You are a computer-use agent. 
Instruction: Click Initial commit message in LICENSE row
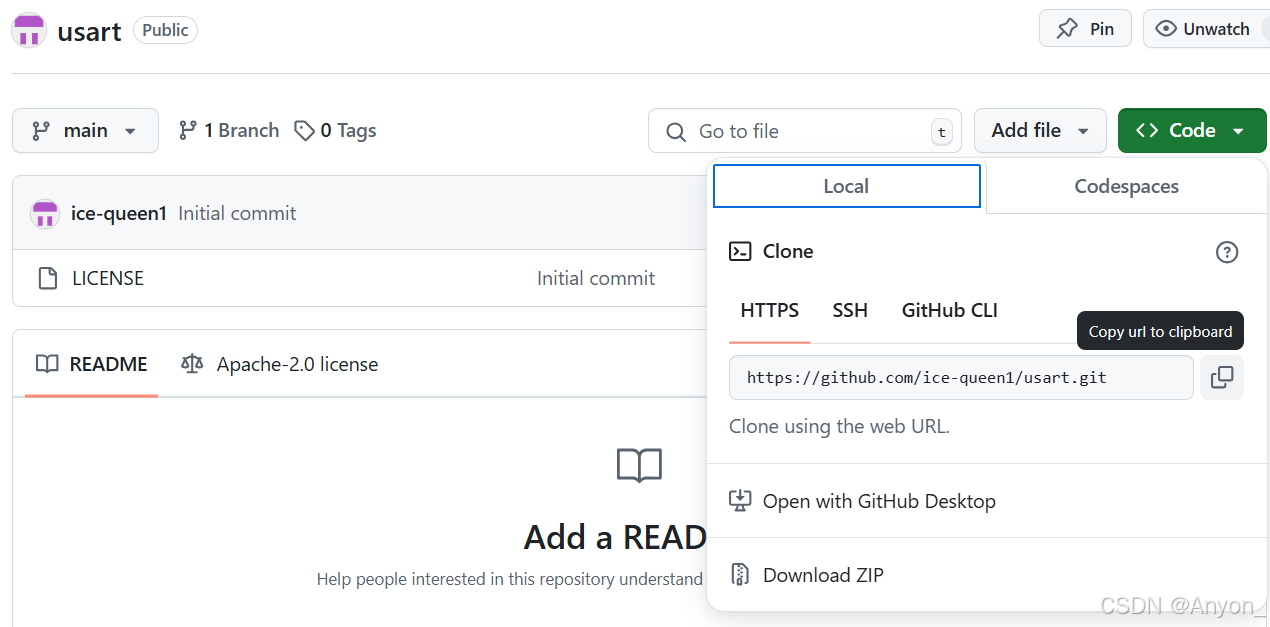click(x=596, y=278)
